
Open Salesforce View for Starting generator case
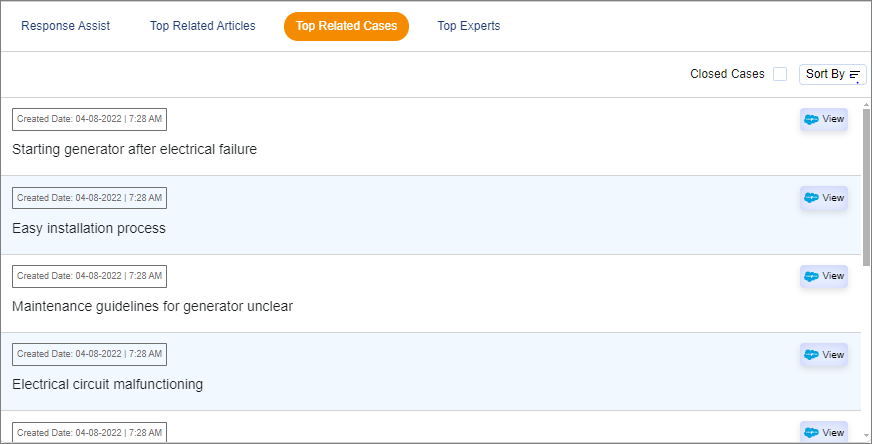click(824, 119)
